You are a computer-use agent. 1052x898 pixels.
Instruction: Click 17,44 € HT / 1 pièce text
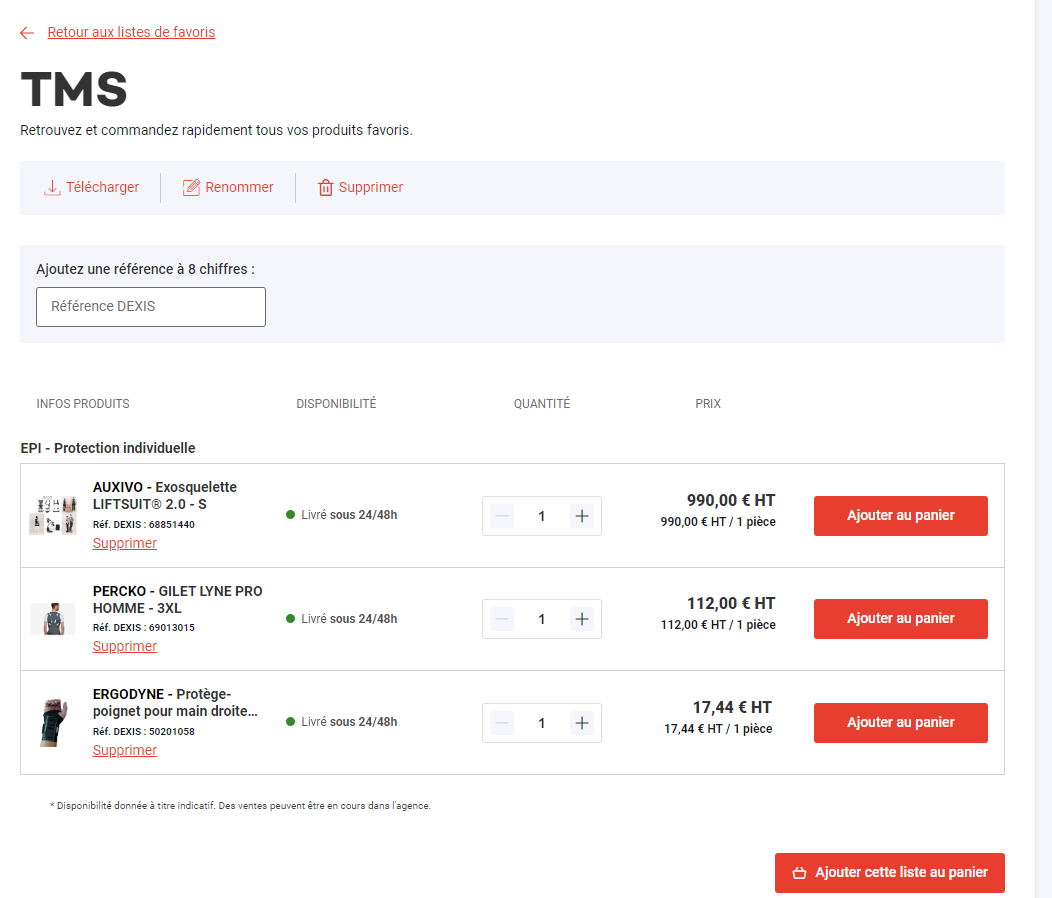pos(718,729)
